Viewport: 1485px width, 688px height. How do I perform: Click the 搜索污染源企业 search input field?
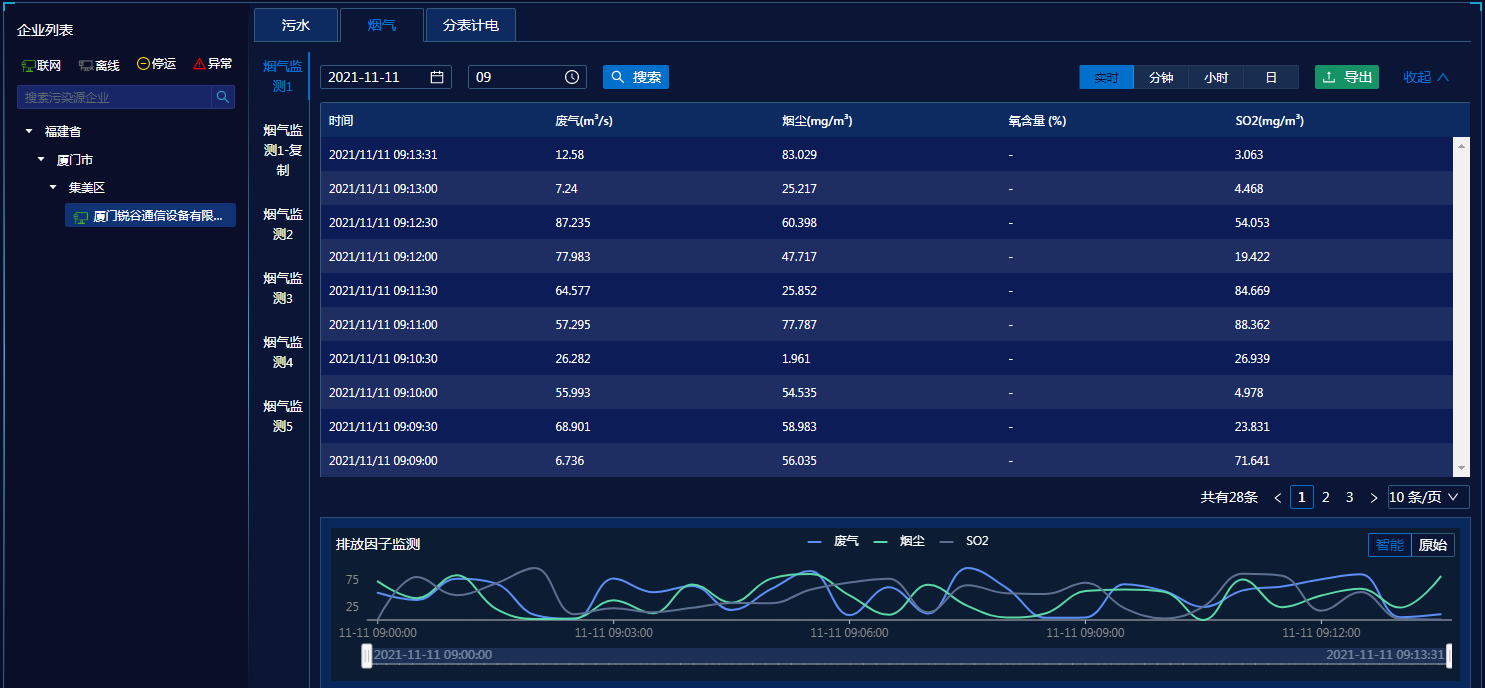point(114,97)
